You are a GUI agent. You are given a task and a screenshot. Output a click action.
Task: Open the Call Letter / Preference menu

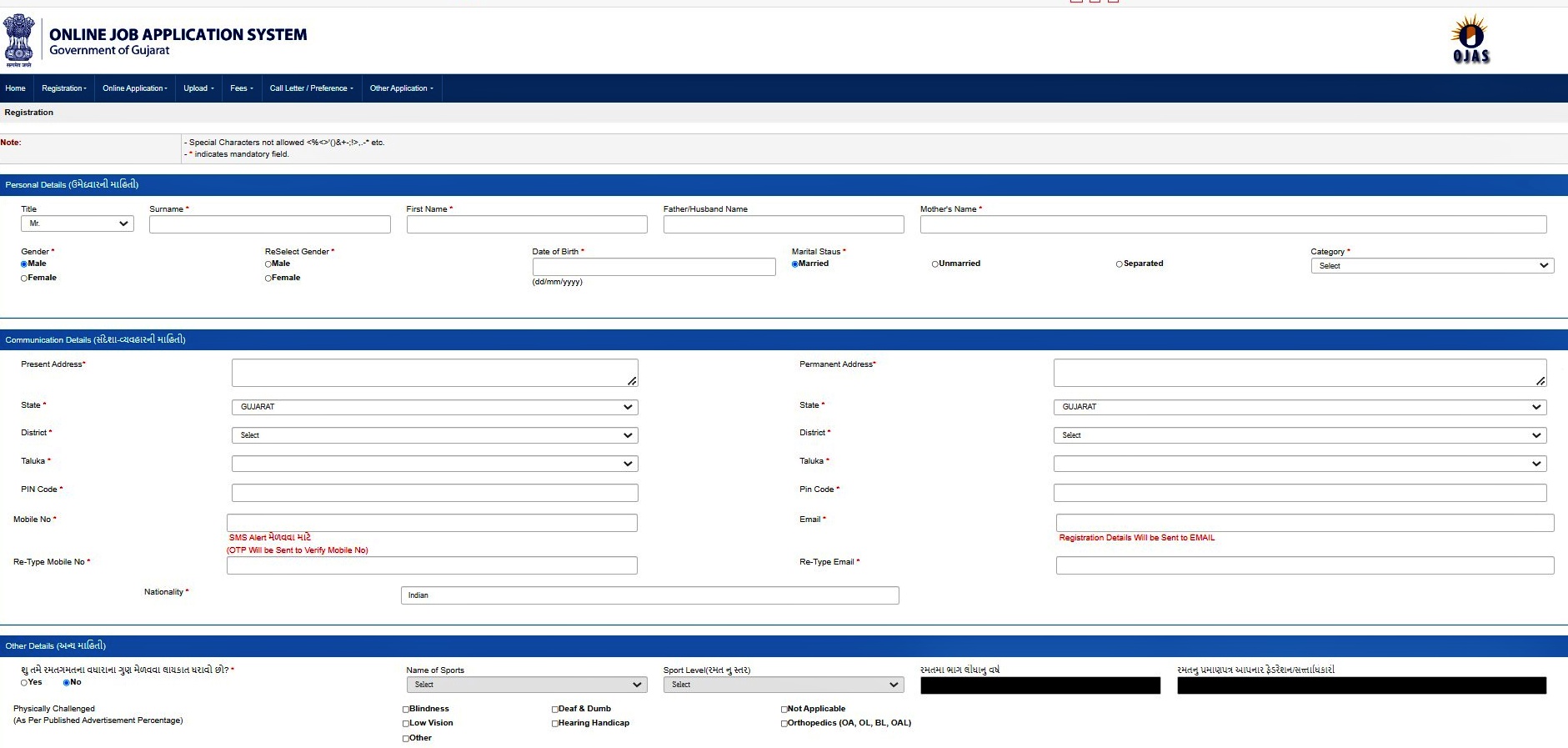(312, 88)
